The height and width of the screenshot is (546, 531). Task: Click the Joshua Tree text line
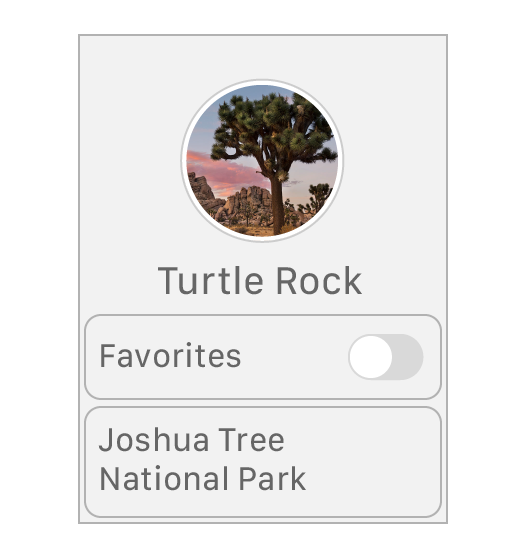(192, 440)
